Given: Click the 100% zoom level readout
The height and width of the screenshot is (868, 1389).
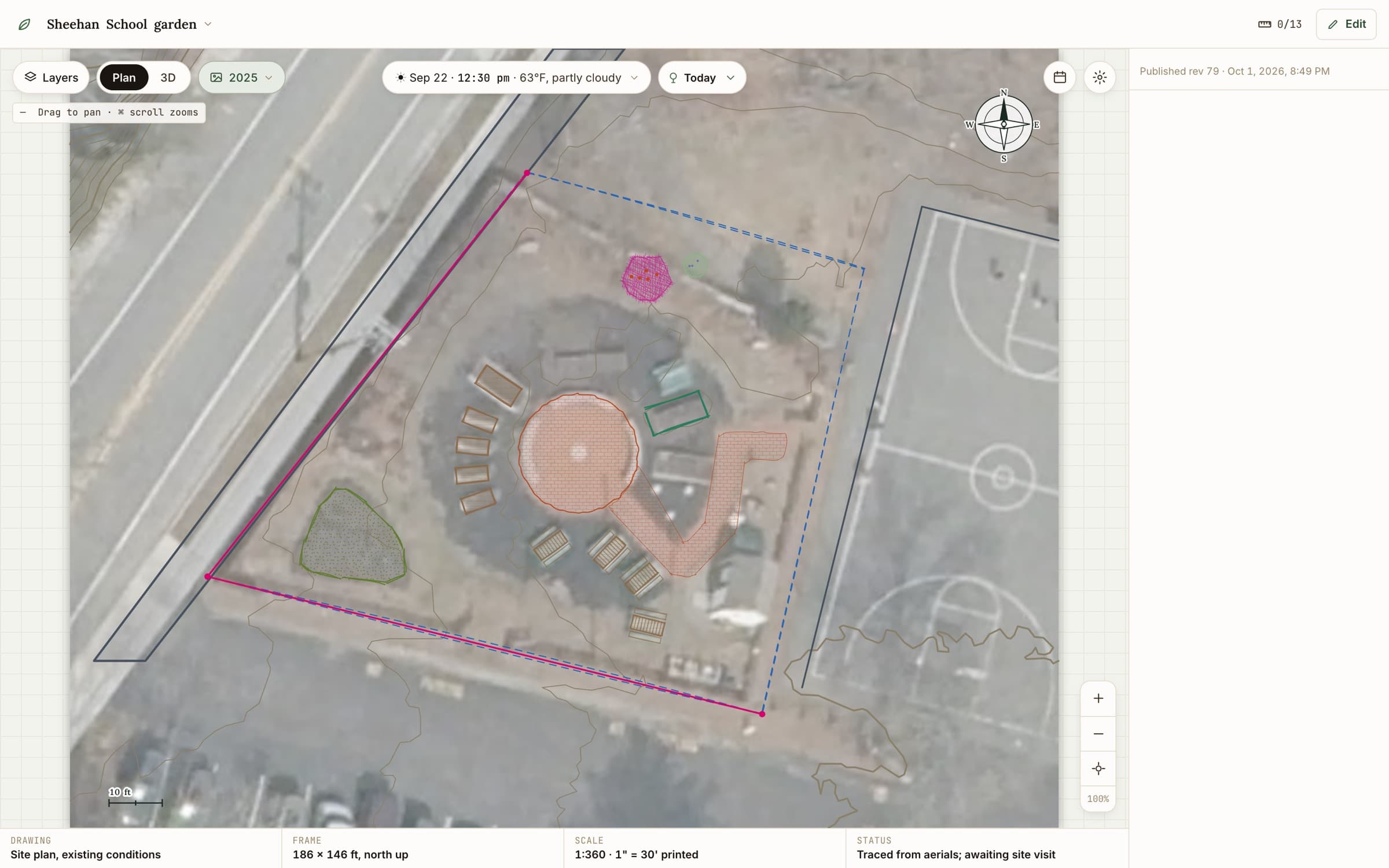Looking at the screenshot, I should (1098, 799).
